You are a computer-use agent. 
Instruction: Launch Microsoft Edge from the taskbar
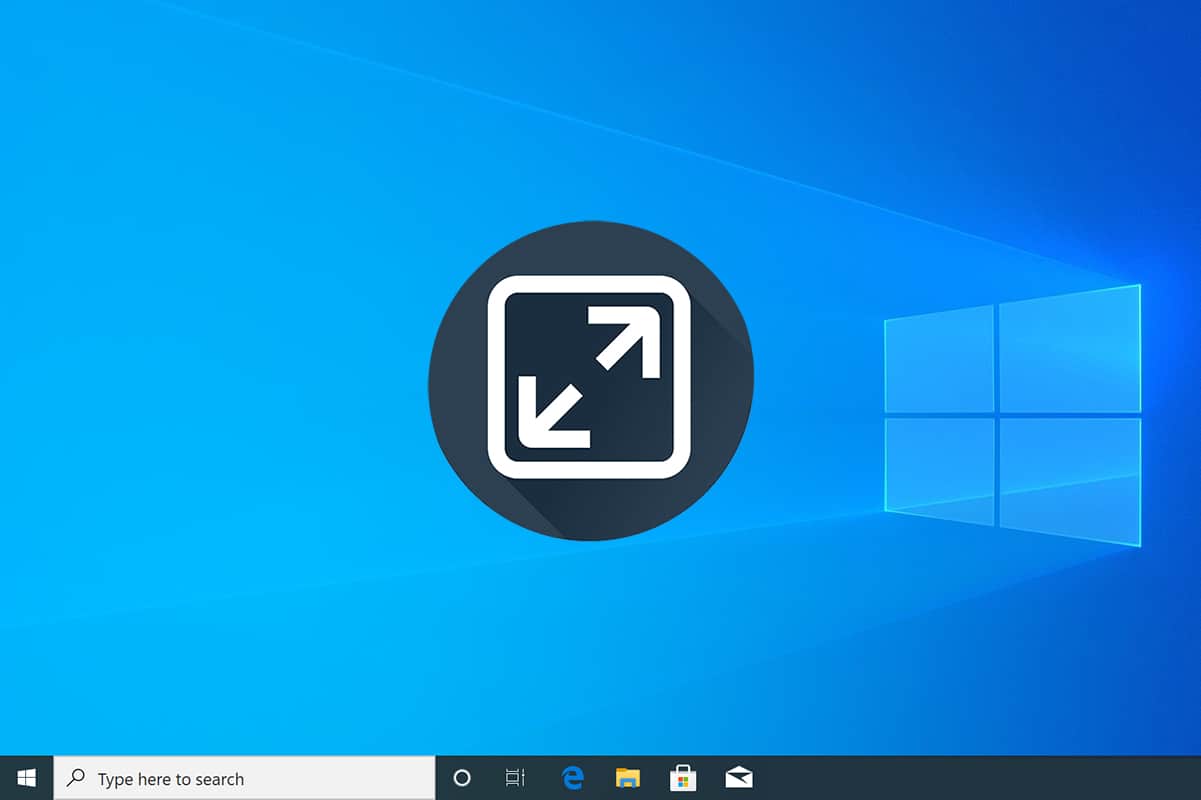click(x=573, y=778)
